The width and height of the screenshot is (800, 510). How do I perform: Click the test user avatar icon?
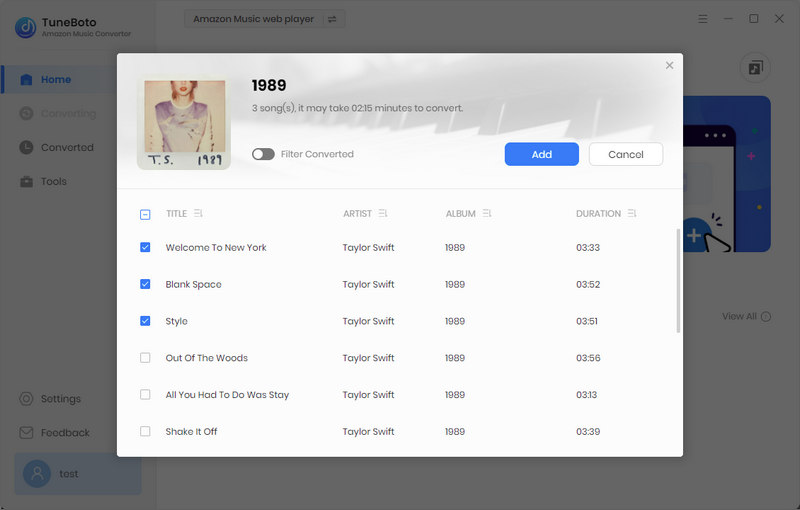37,474
